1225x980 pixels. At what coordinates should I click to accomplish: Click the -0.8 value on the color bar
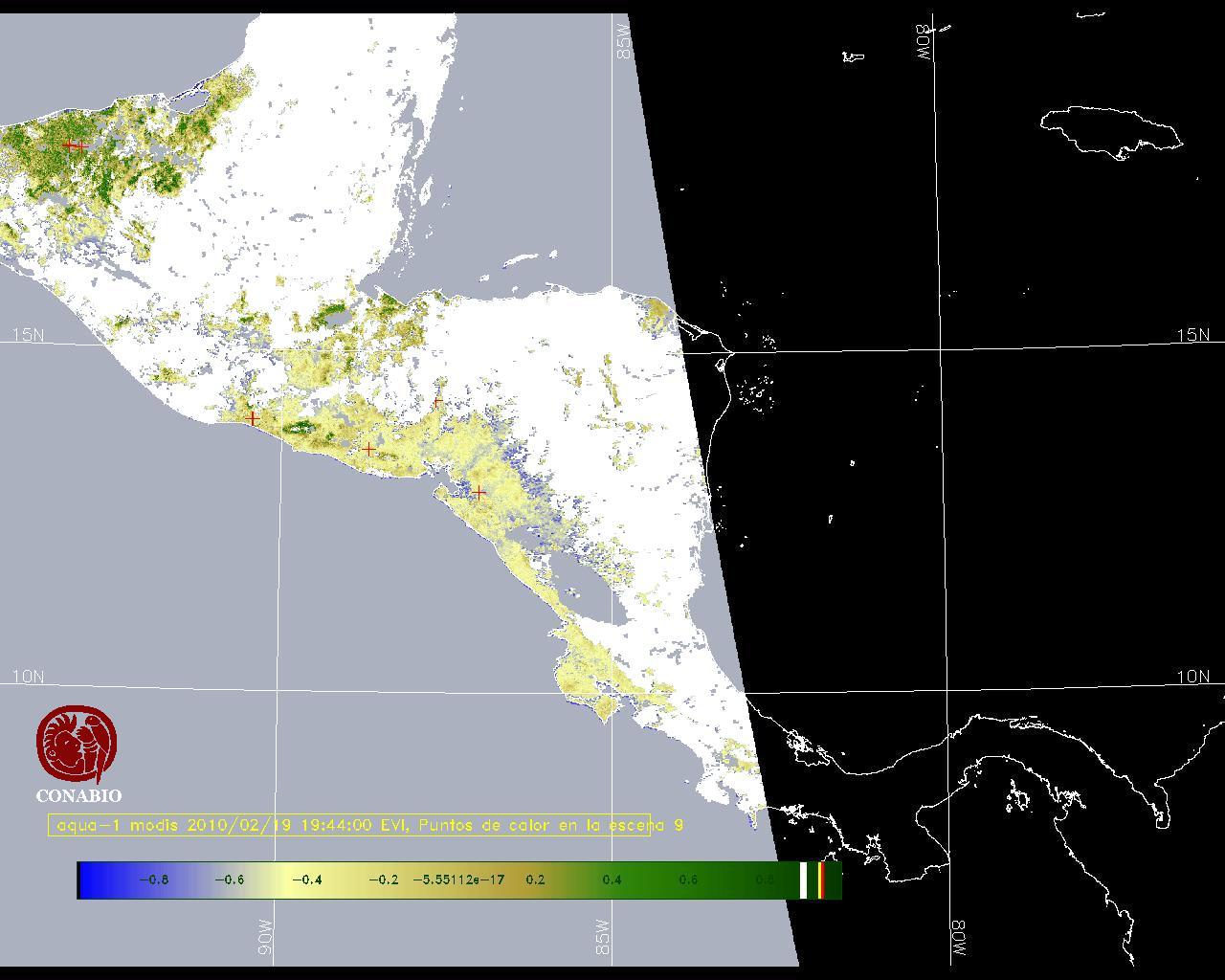(x=153, y=880)
